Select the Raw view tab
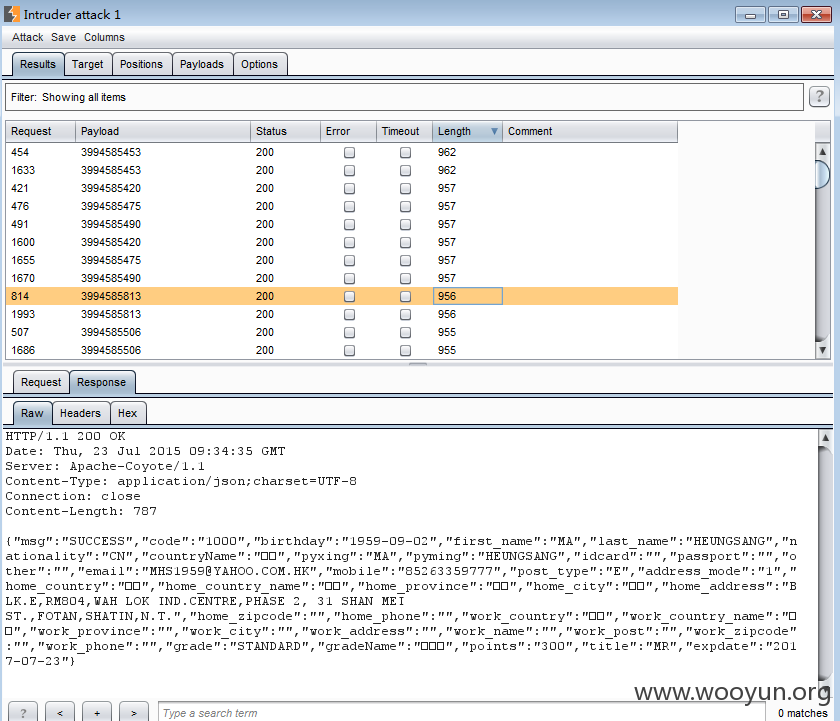840x721 pixels. coord(32,414)
